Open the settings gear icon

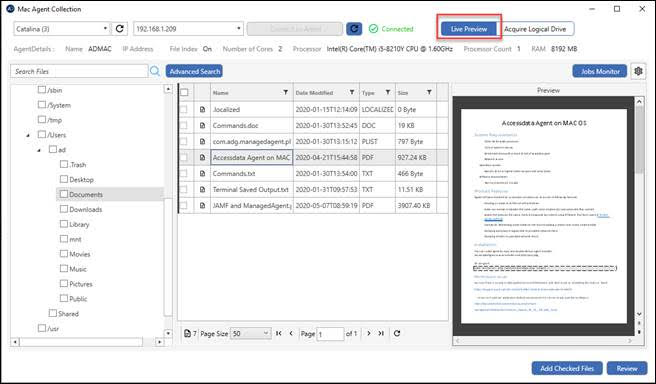click(638, 71)
